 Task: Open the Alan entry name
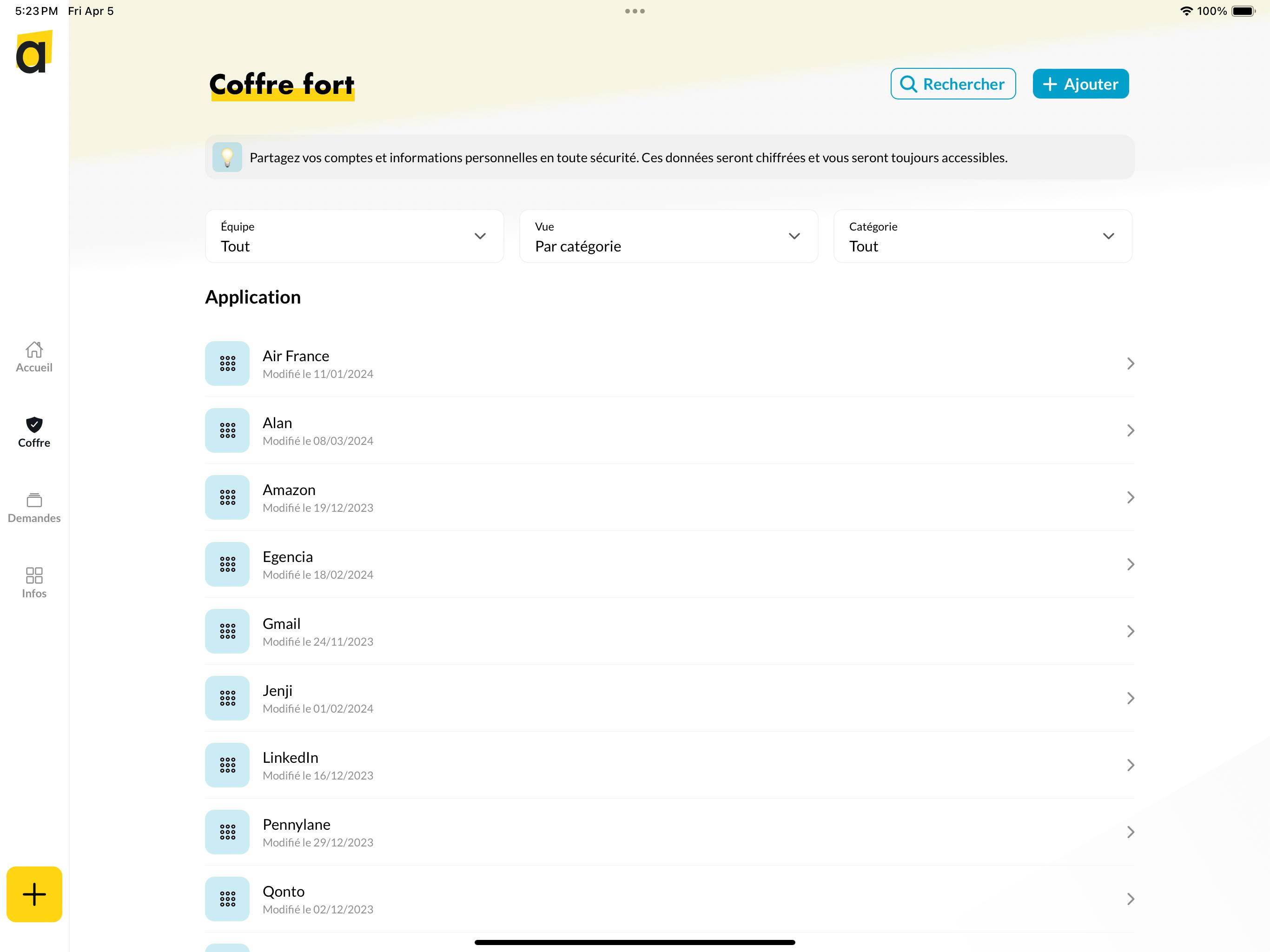278,423
